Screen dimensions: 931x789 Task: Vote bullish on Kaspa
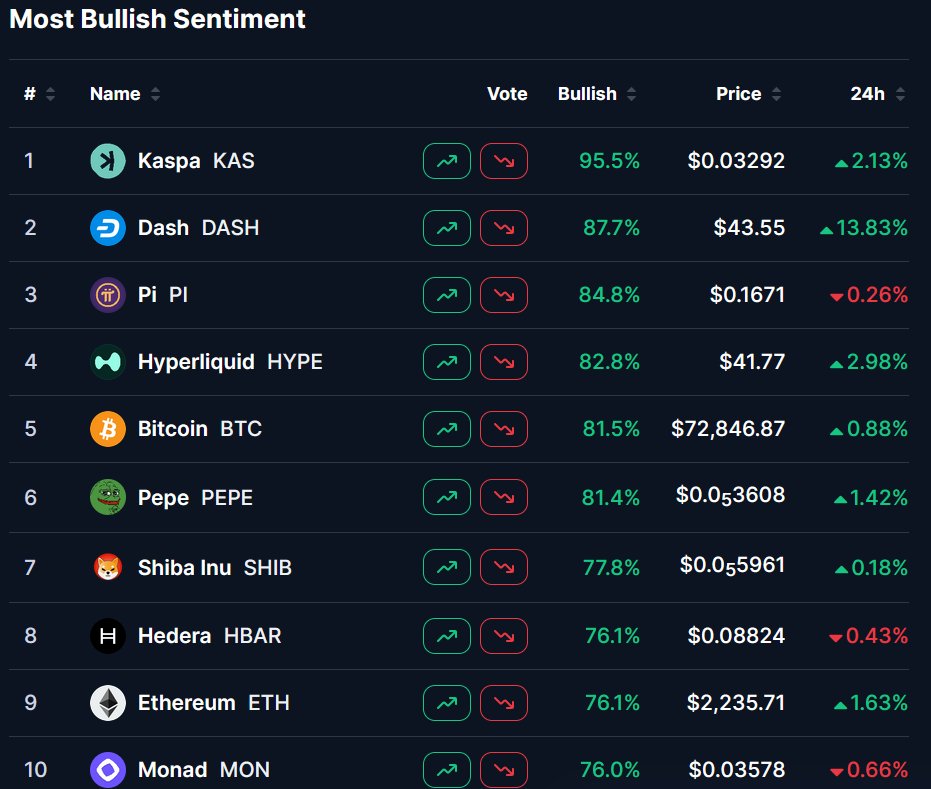[x=447, y=161]
